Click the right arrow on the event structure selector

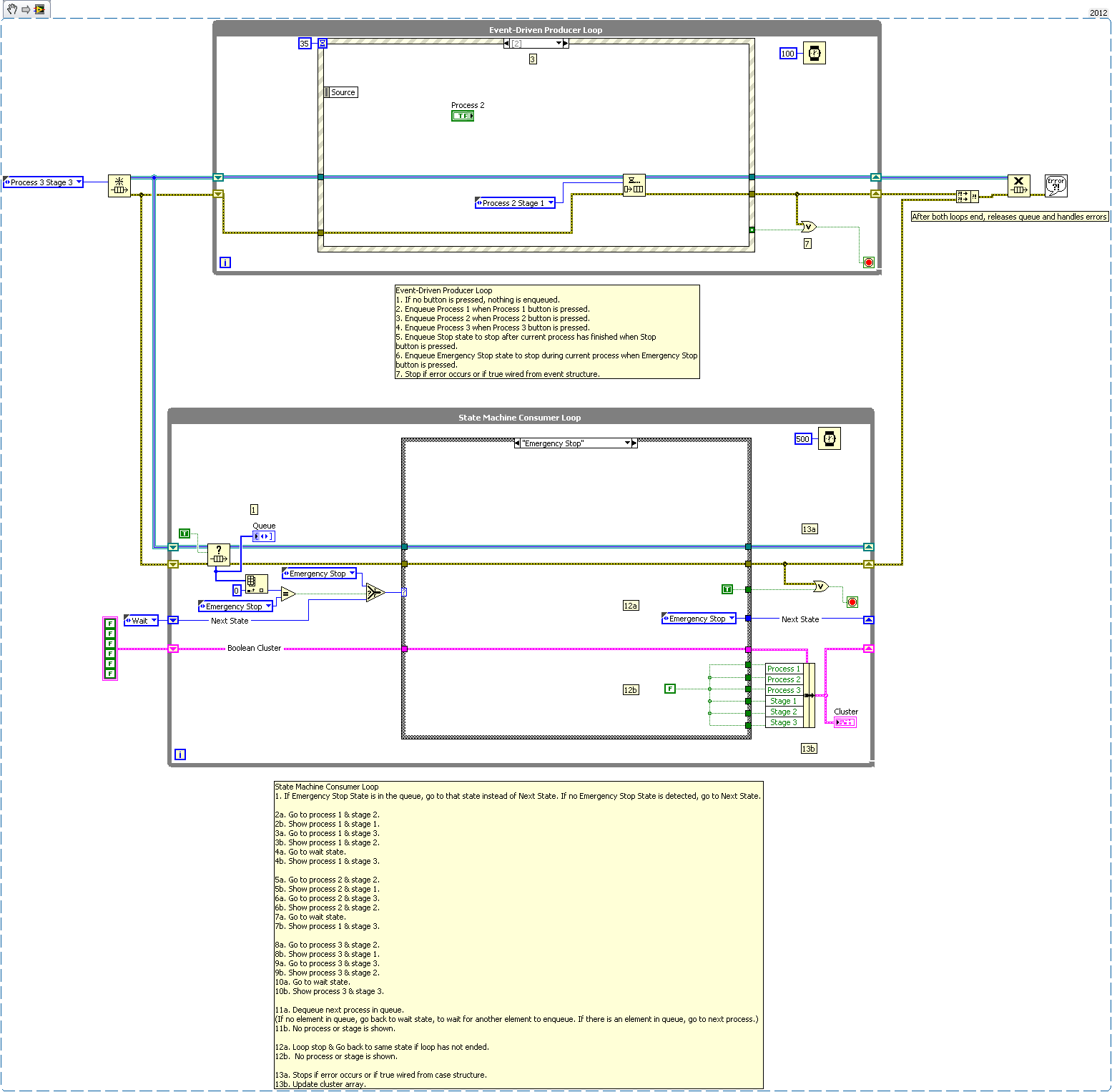[x=566, y=43]
